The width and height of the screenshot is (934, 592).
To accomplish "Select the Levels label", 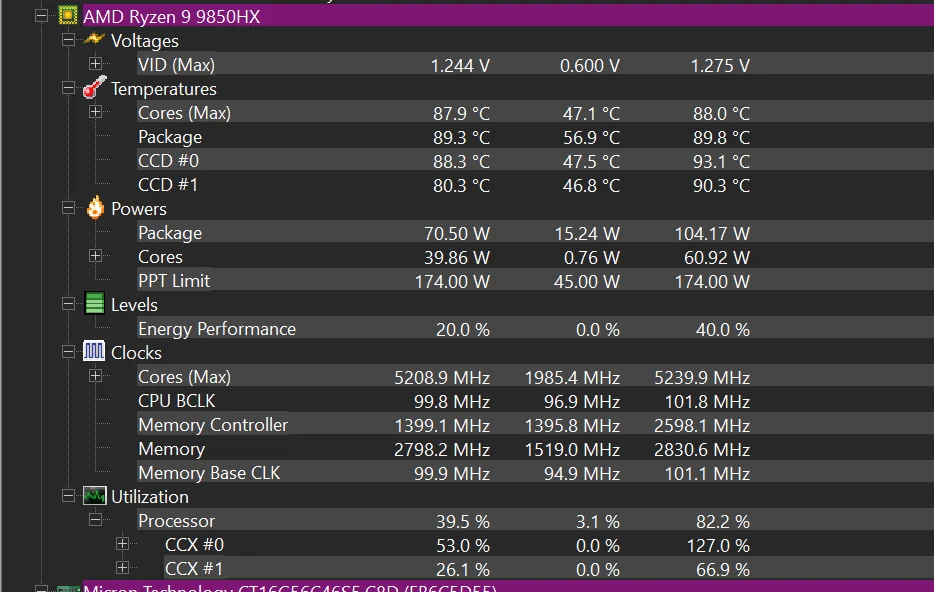I will click(x=134, y=305).
